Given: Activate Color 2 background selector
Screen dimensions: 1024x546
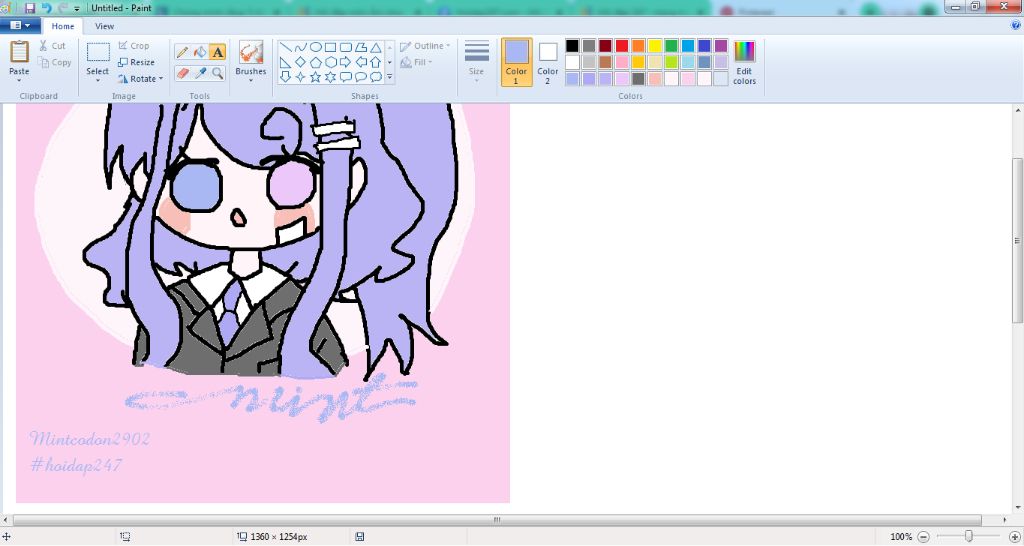Looking at the screenshot, I should [x=547, y=62].
